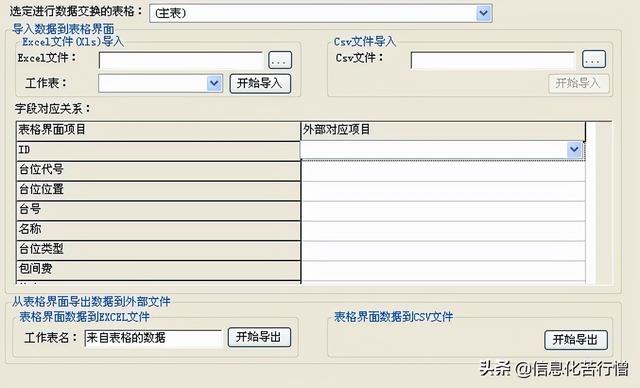Select the 台位类型 row
The image size is (640, 388).
158,250
